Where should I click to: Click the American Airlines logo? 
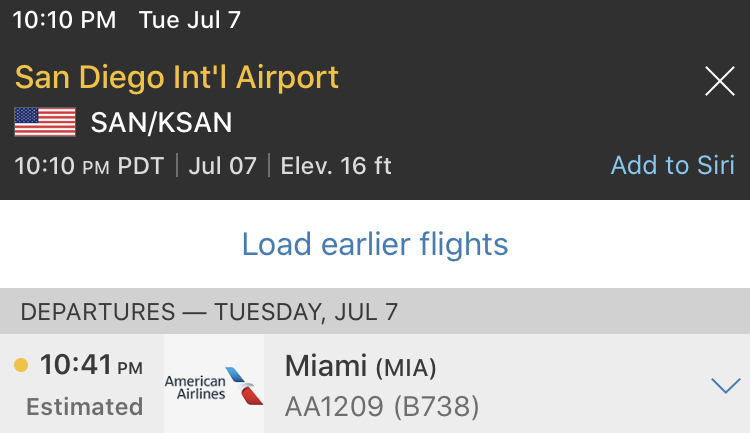click(214, 386)
